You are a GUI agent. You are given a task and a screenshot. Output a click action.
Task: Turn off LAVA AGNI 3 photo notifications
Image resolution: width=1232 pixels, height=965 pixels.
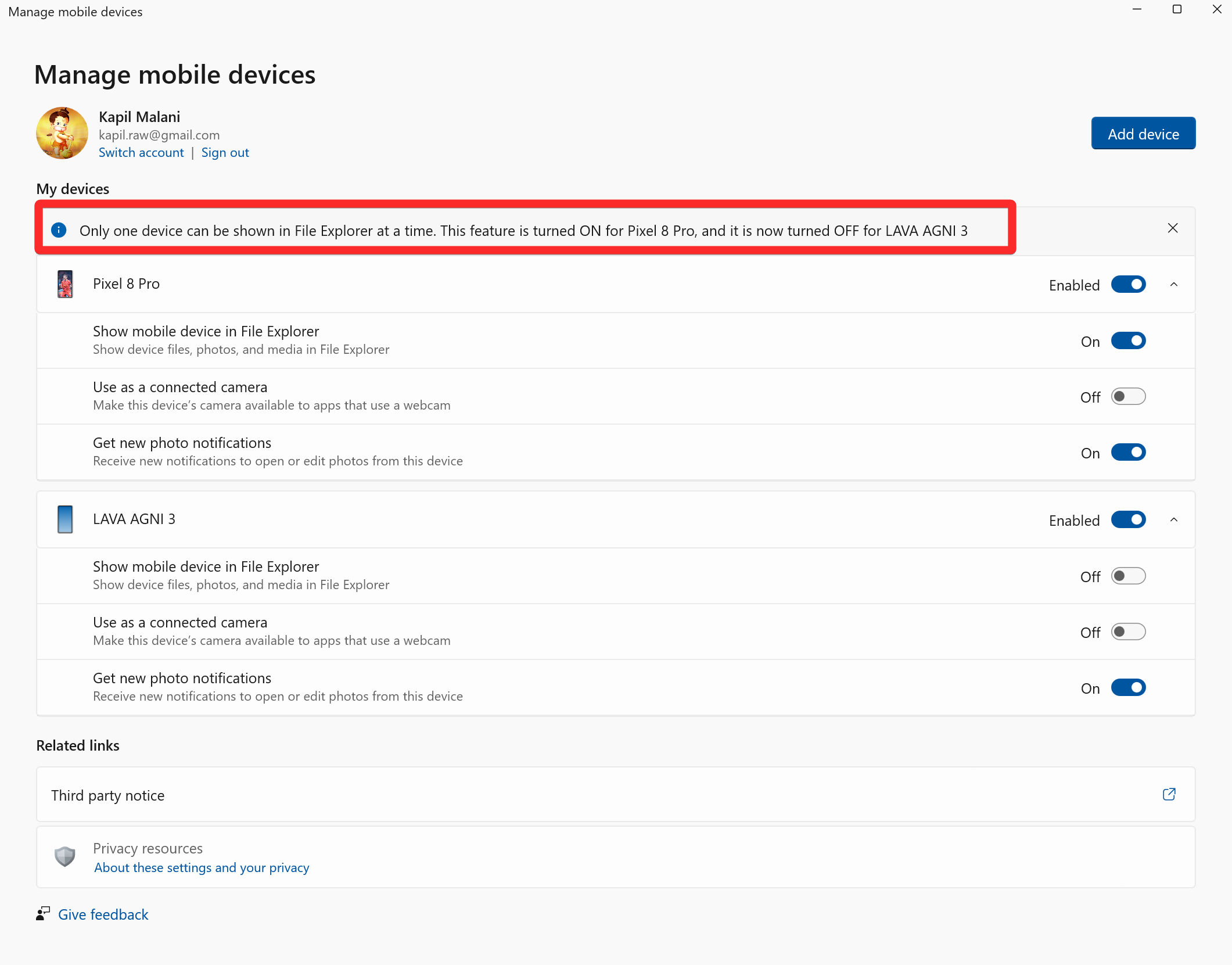pos(1128,688)
